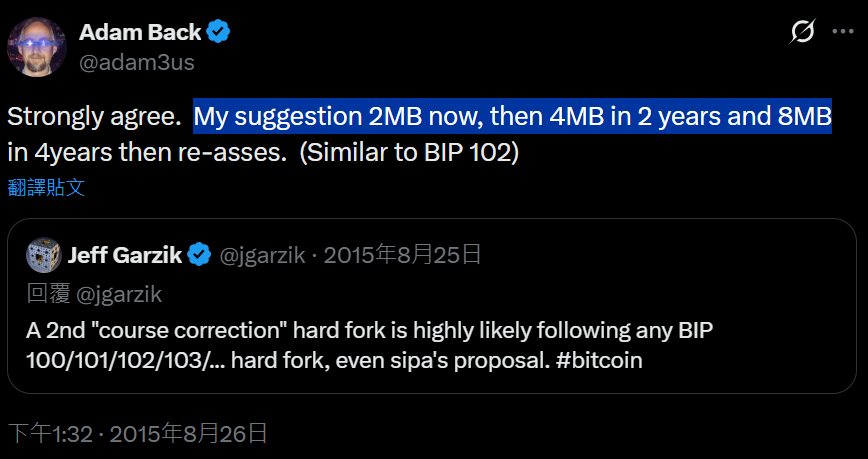The height and width of the screenshot is (459, 868).
Task: Click the Grok icon at top right
Action: point(802,33)
